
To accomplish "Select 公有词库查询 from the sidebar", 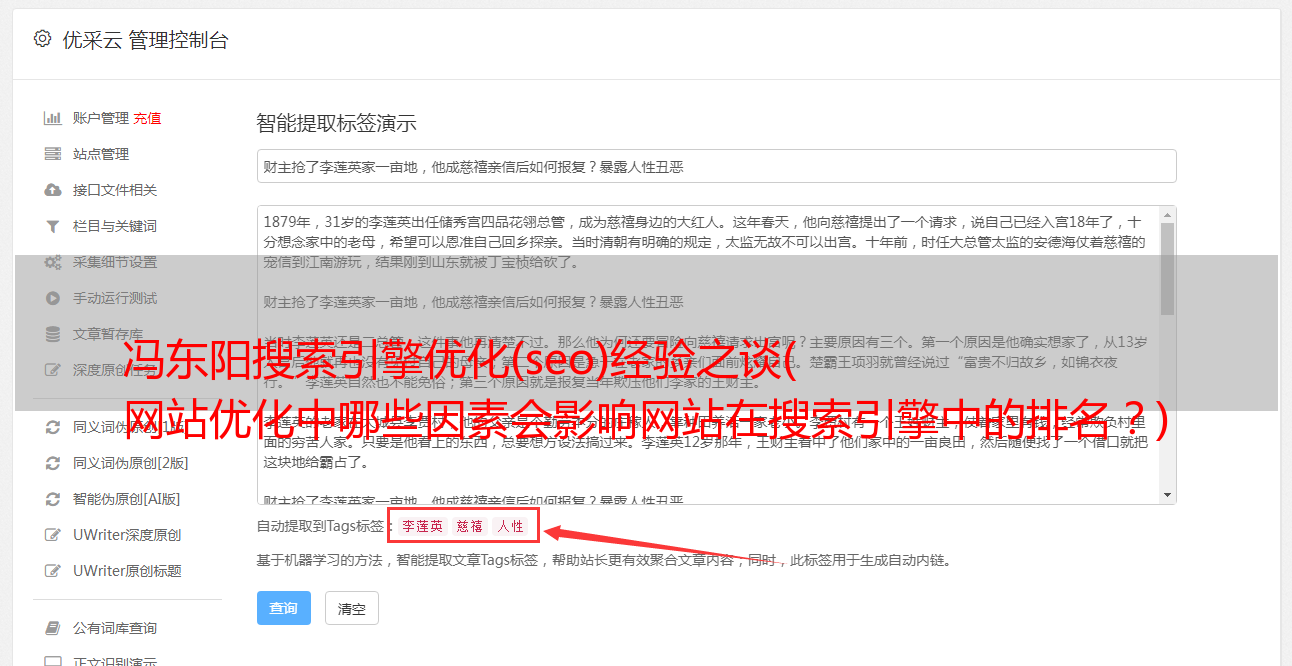I will click(115, 628).
